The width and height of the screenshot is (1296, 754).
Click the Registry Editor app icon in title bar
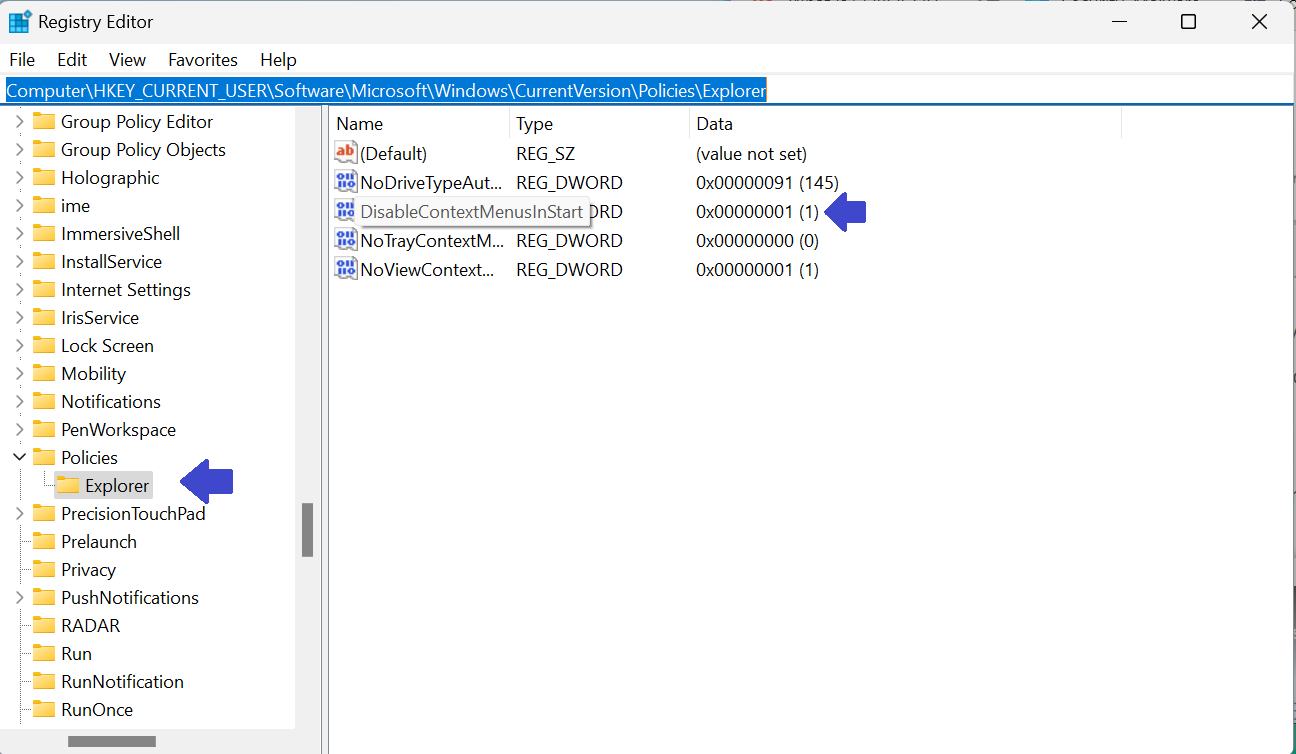[x=20, y=22]
